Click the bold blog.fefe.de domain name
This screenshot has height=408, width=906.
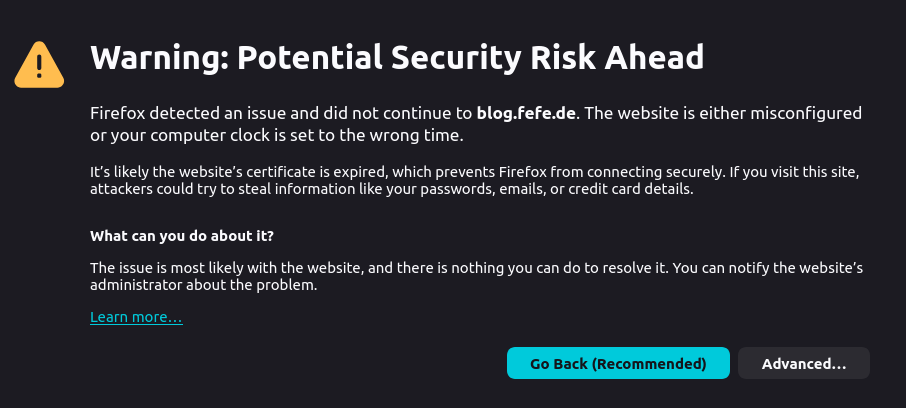coord(528,112)
